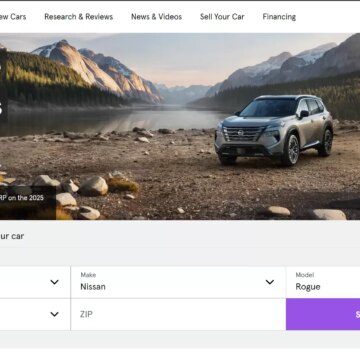Expand the Model dropdown showing Rogue
The height and width of the screenshot is (360, 360).
point(323,282)
